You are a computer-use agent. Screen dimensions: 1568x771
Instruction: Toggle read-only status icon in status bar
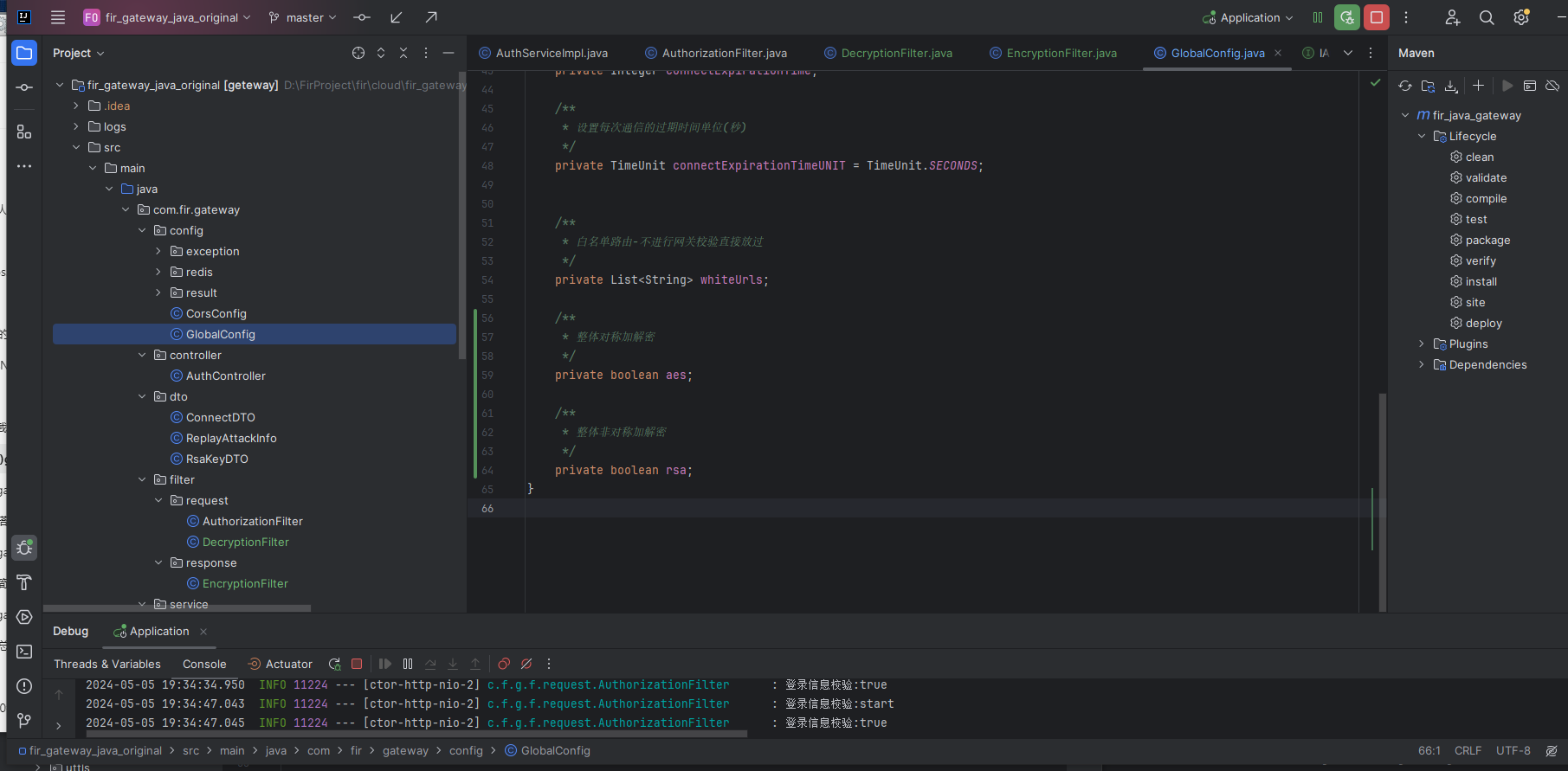click(1552, 751)
